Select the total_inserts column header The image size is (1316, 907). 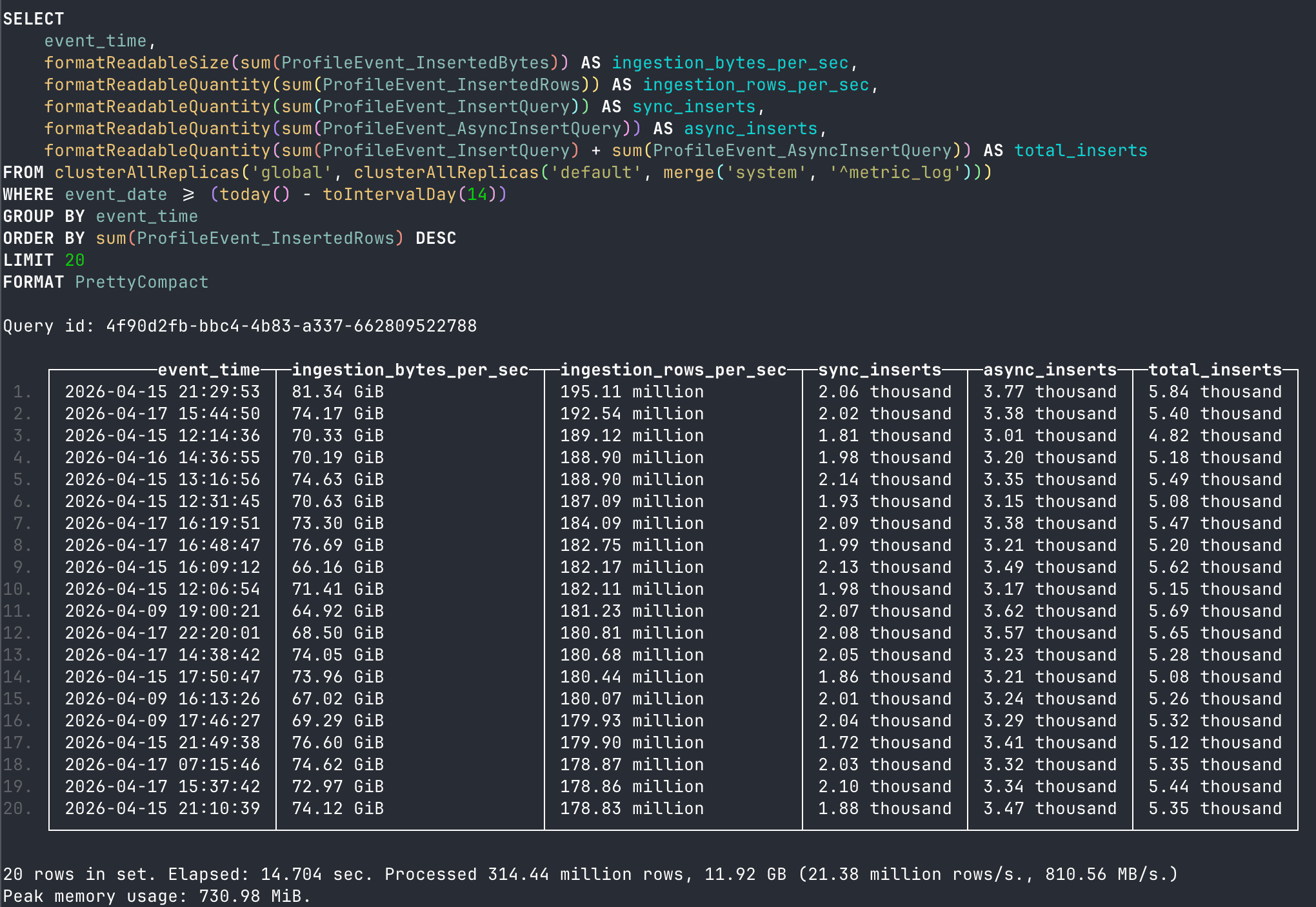coord(1215,370)
